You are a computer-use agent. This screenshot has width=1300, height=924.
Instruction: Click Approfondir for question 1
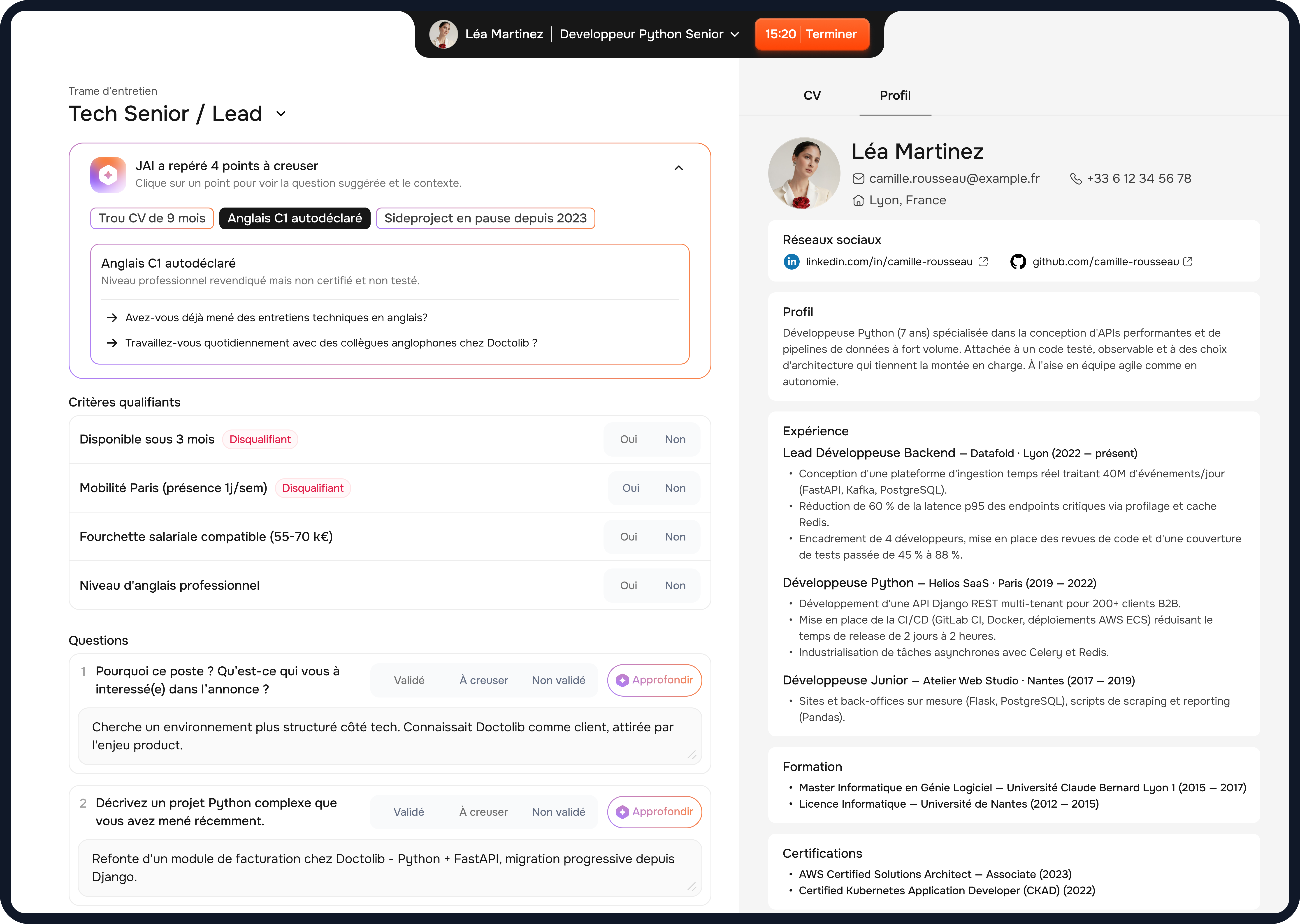click(x=655, y=681)
